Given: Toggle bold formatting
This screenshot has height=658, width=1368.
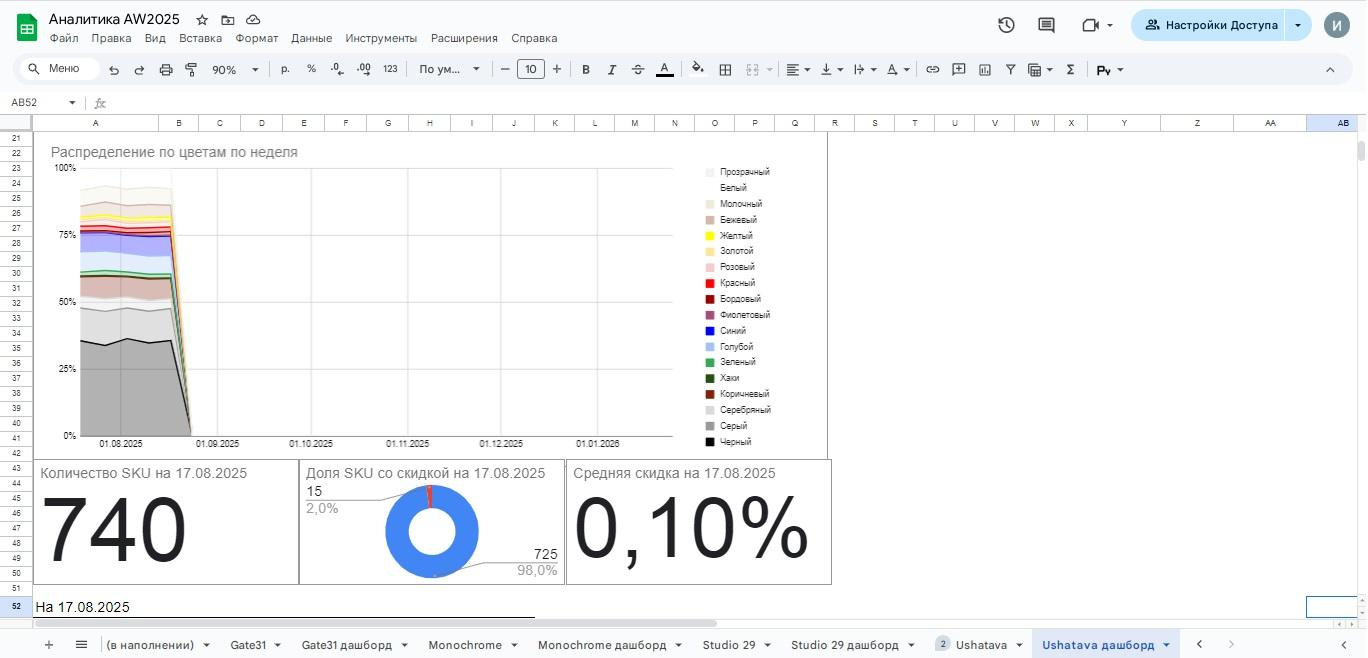Looking at the screenshot, I should [x=586, y=69].
